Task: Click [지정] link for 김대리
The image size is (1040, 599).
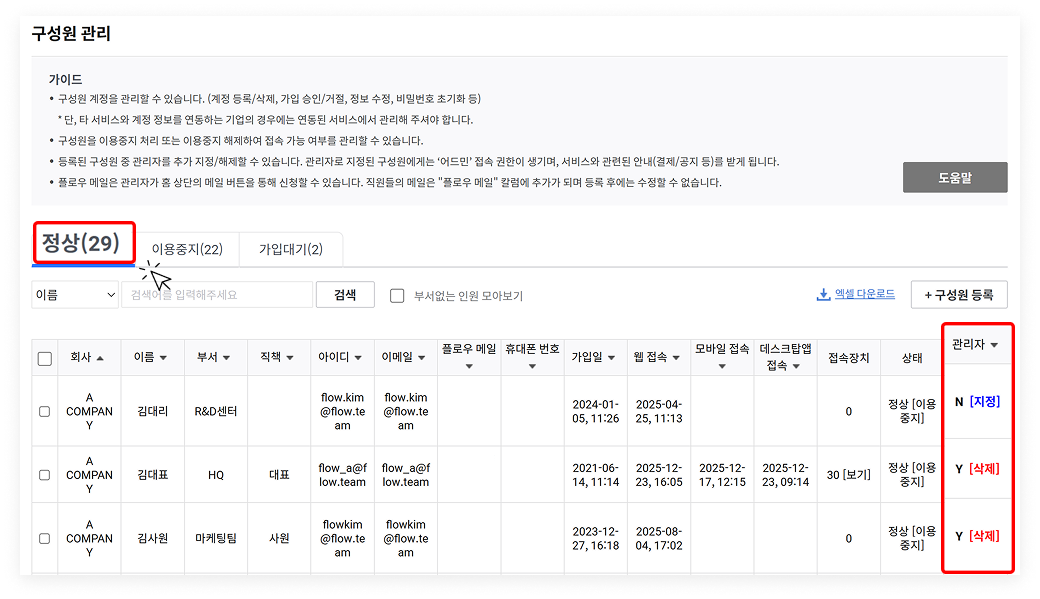Action: pyautogui.click(x=984, y=401)
